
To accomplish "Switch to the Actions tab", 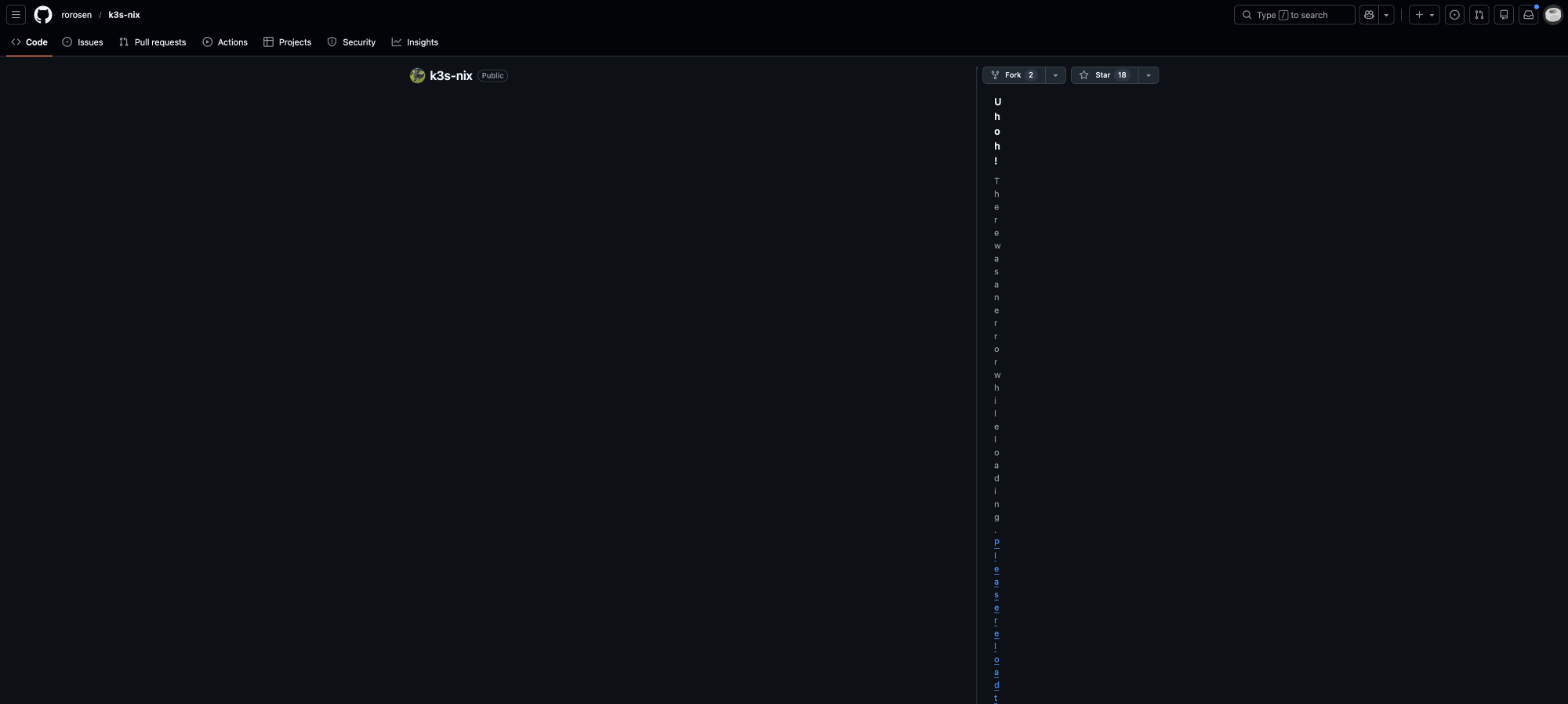I will pyautogui.click(x=225, y=42).
